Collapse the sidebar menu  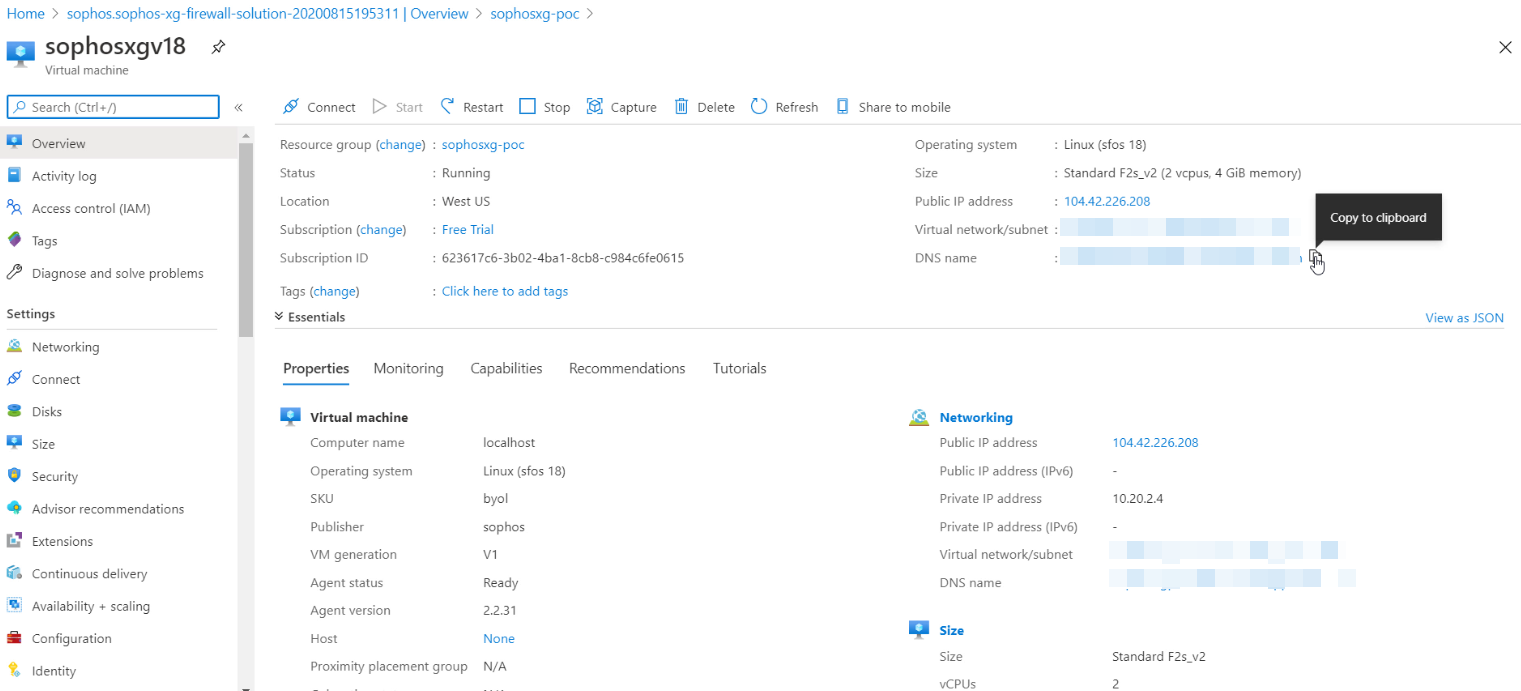(238, 107)
